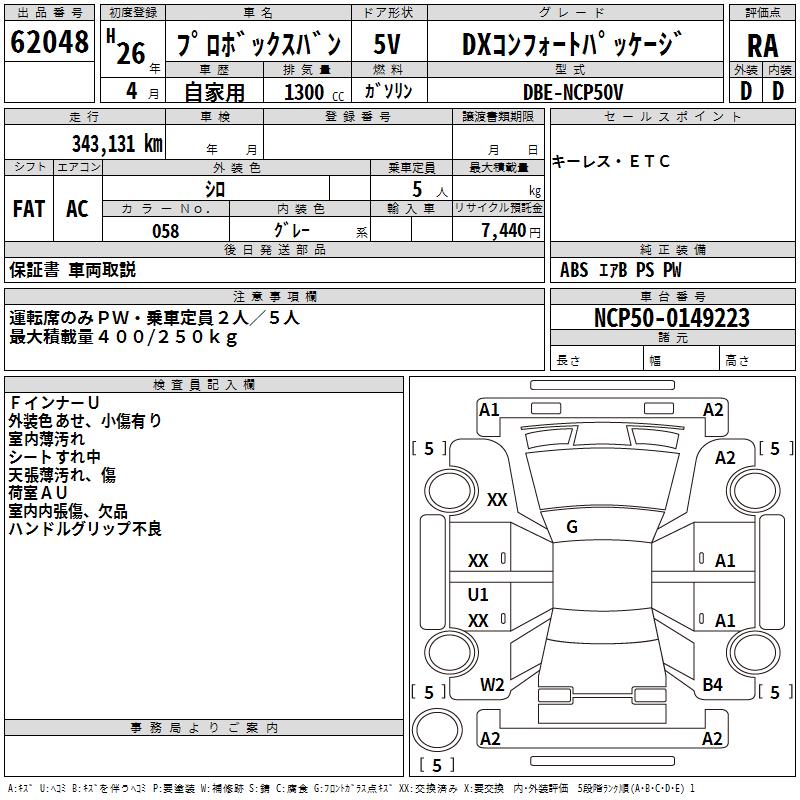800x800 pixels.
Task: Click the note 外装色あせ、小傷有り
Action: 85,420
